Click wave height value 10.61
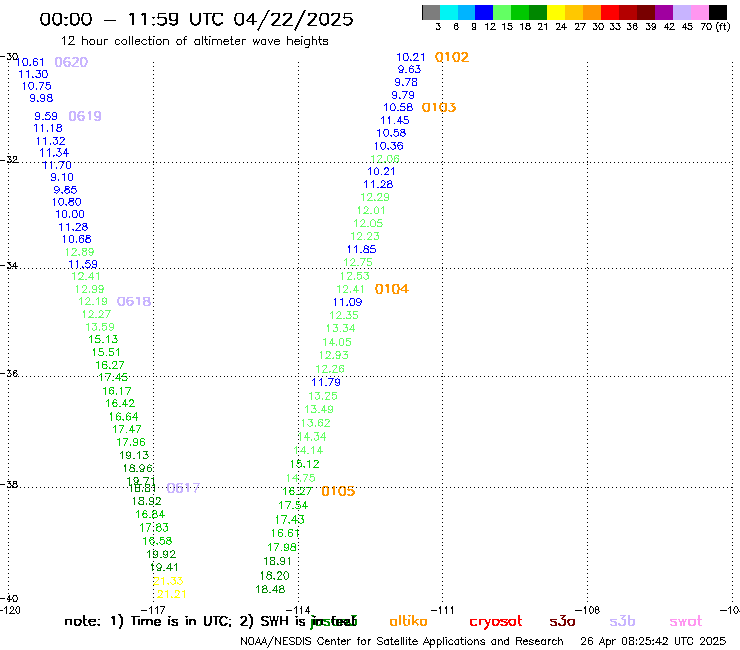This screenshot has width=740, height=650. 30,62
